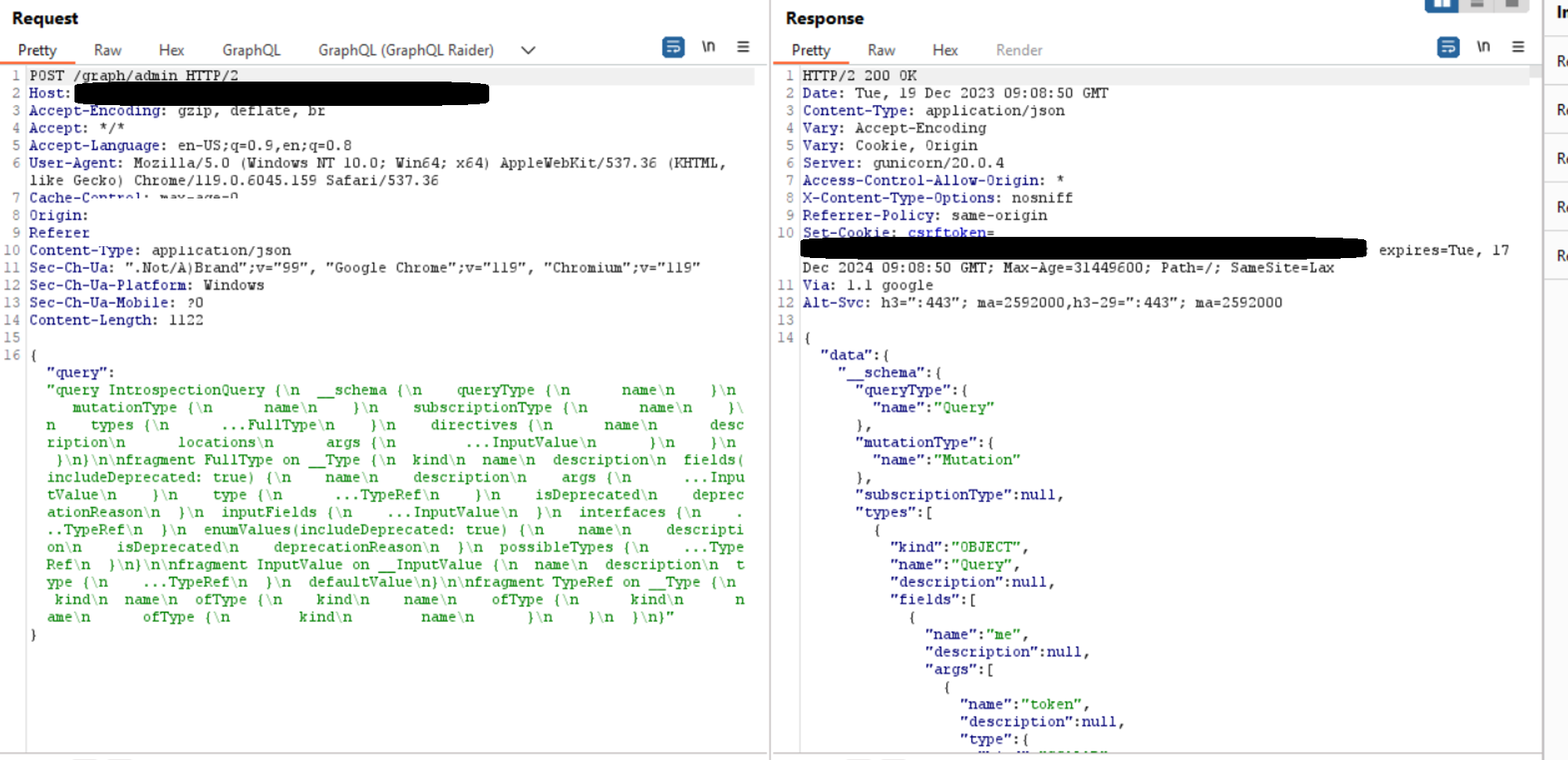This screenshot has height=760, width=1568.
Task: Select the GraphQL tab in Request
Action: point(251,50)
